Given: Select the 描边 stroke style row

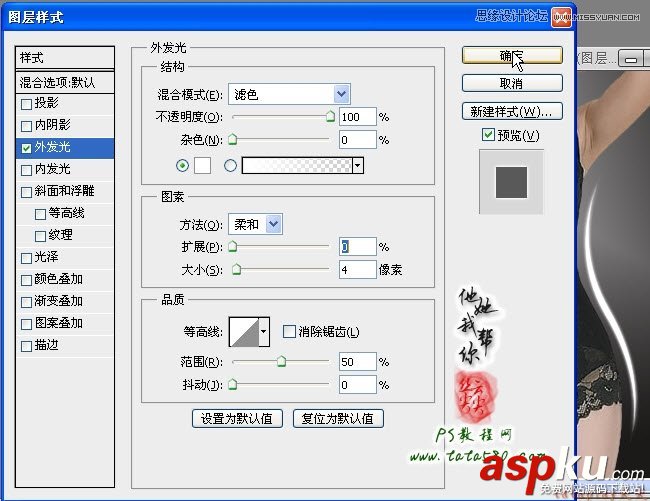Looking at the screenshot, I should coord(65,346).
